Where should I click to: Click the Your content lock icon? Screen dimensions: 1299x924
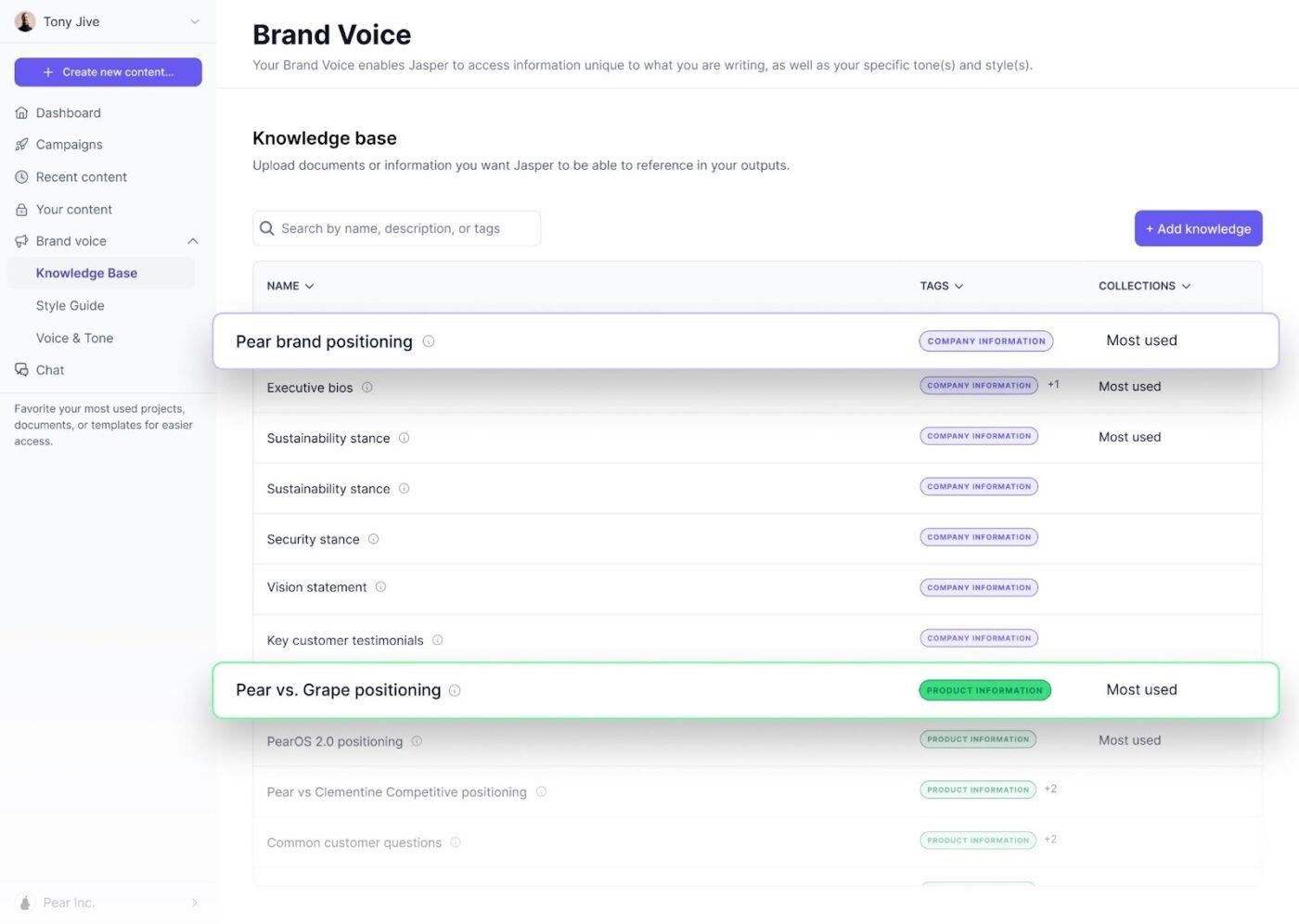pyautogui.click(x=21, y=210)
